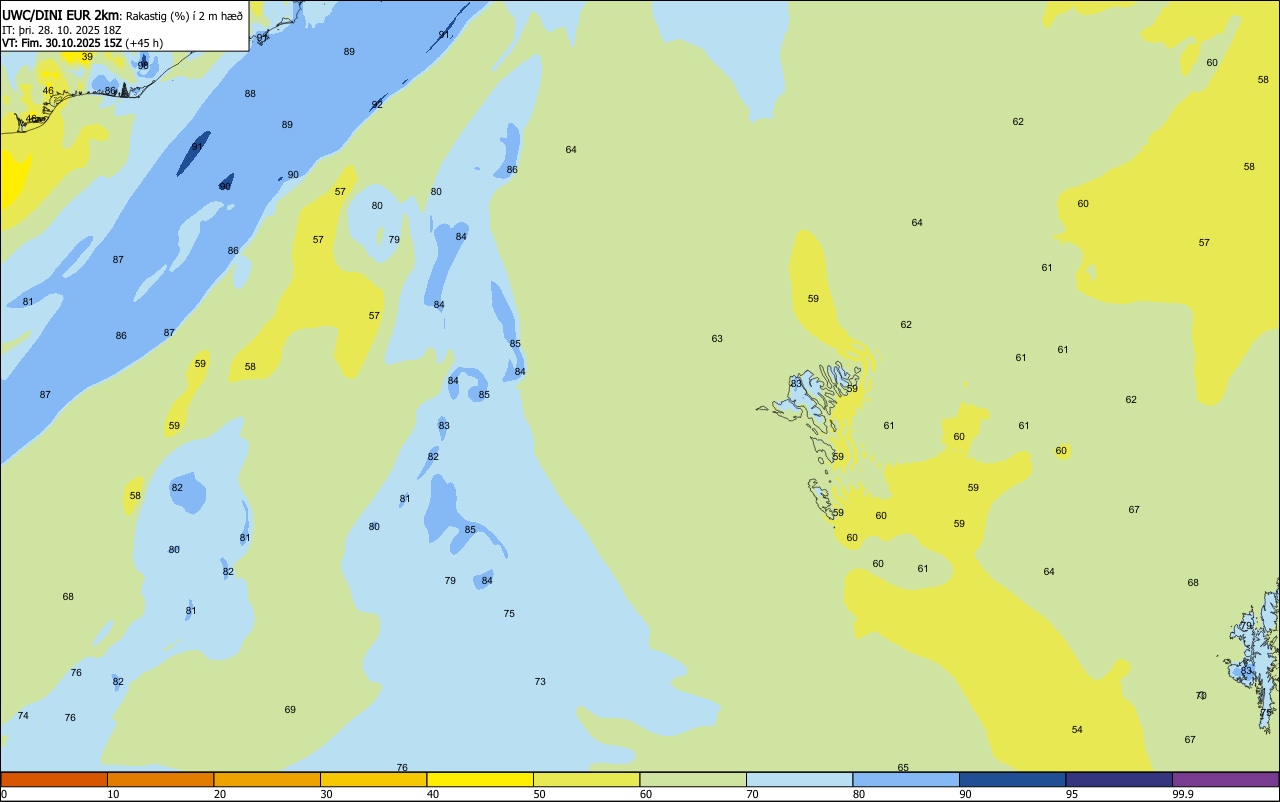The width and height of the screenshot is (1280, 802).
Task: Pick the navy 95–99.9 legend block
Action: tap(1119, 779)
